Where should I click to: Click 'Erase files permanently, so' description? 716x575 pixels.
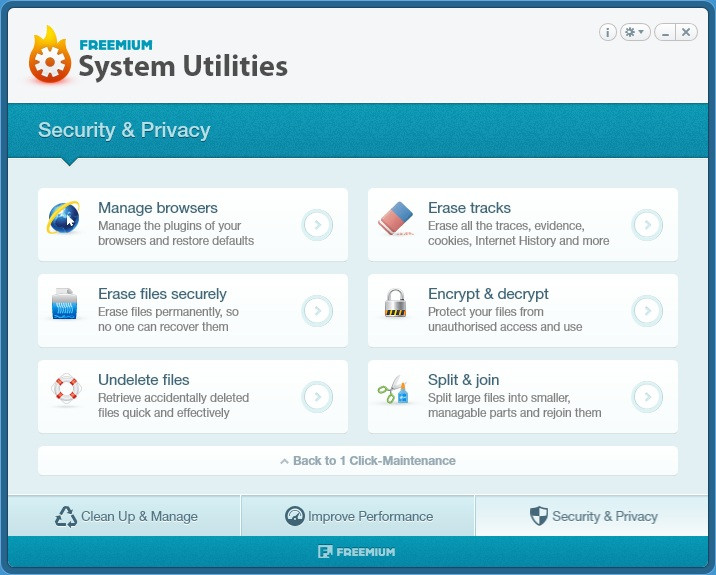point(168,311)
